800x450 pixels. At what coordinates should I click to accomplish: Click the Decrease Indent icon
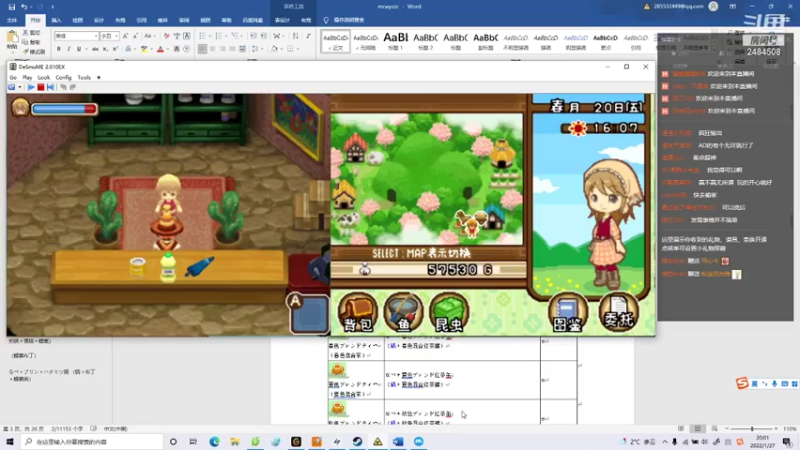pyautogui.click(x=254, y=36)
